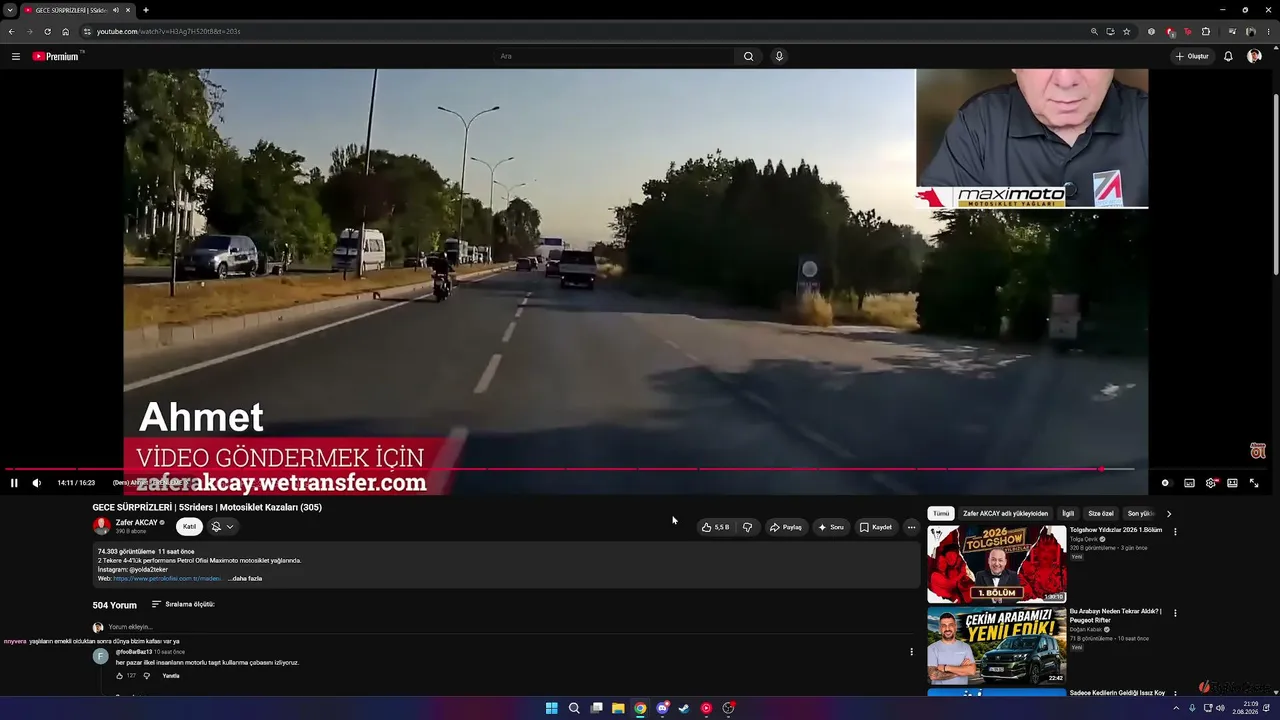Enter full screen mode

[1254, 483]
